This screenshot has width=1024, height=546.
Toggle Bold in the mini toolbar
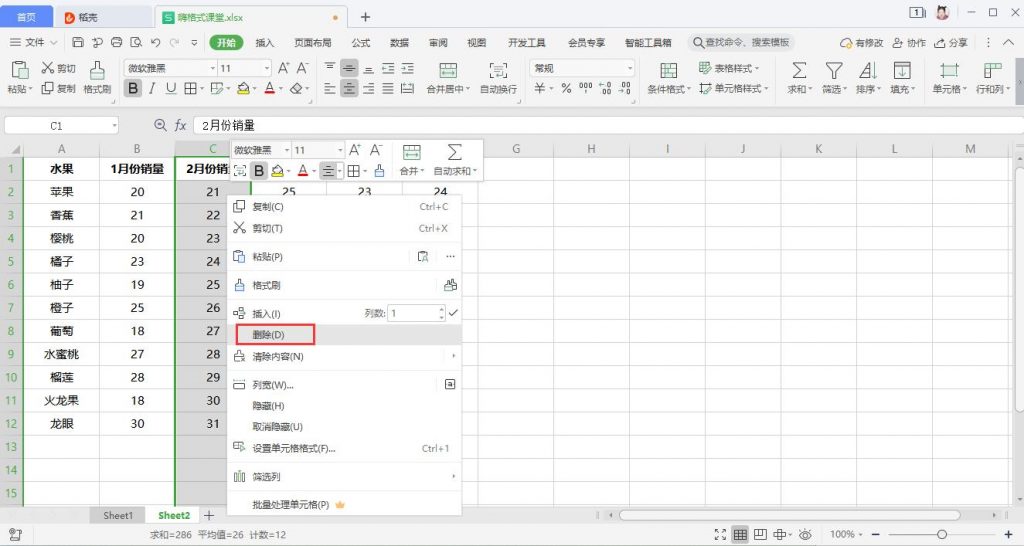259,171
